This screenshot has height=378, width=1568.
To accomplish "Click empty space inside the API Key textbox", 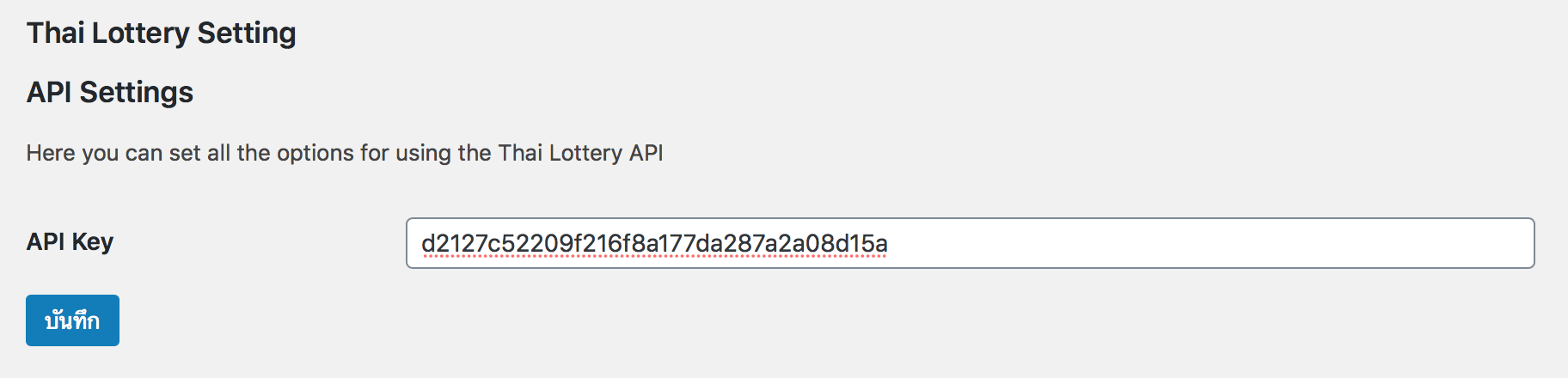I will (x=1204, y=243).
